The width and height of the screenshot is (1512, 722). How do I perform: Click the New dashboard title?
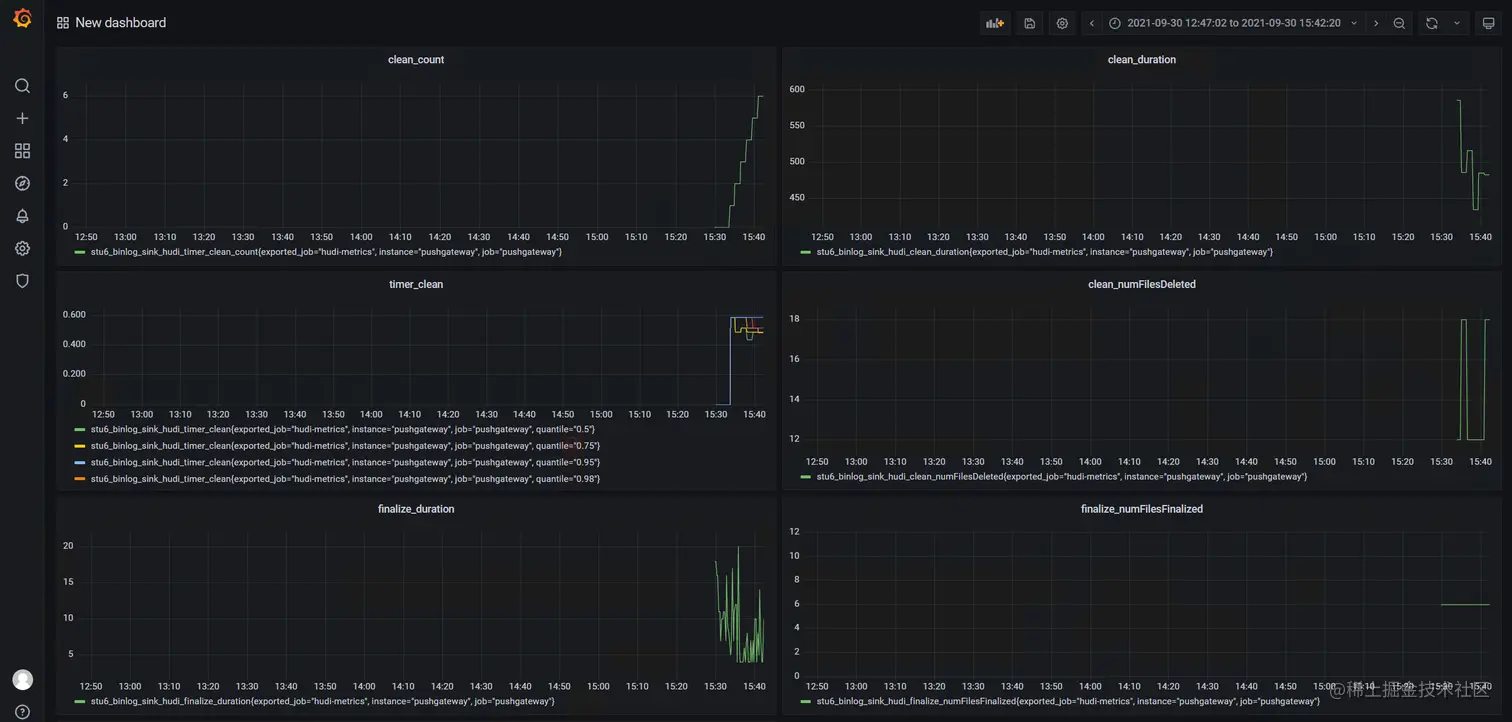tap(121, 23)
